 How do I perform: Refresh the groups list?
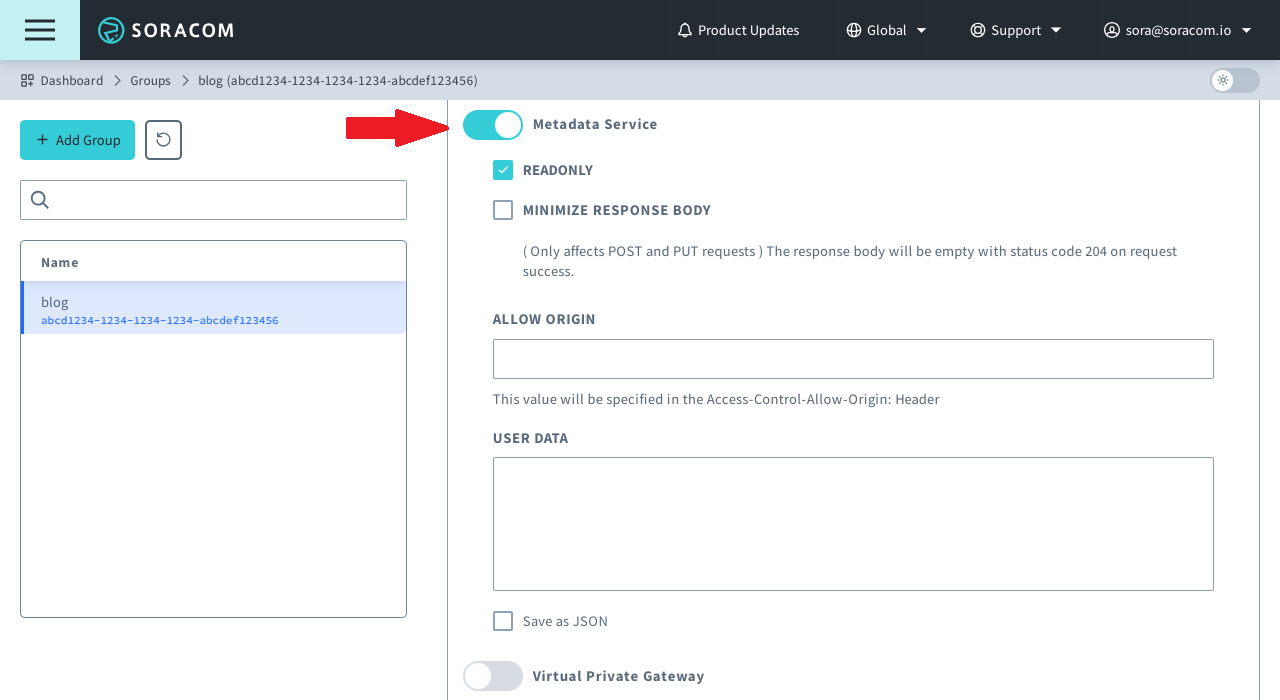(162, 140)
